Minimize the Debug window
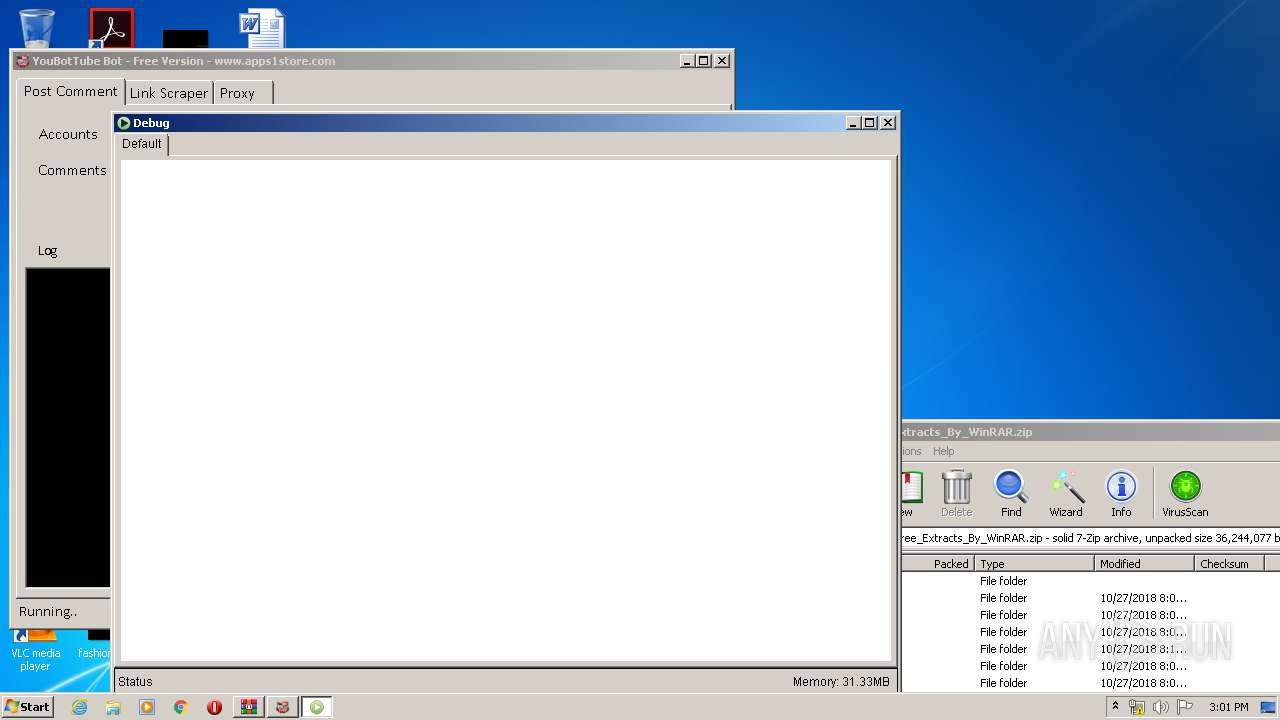Viewport: 1280px width, 720px height. pos(853,123)
